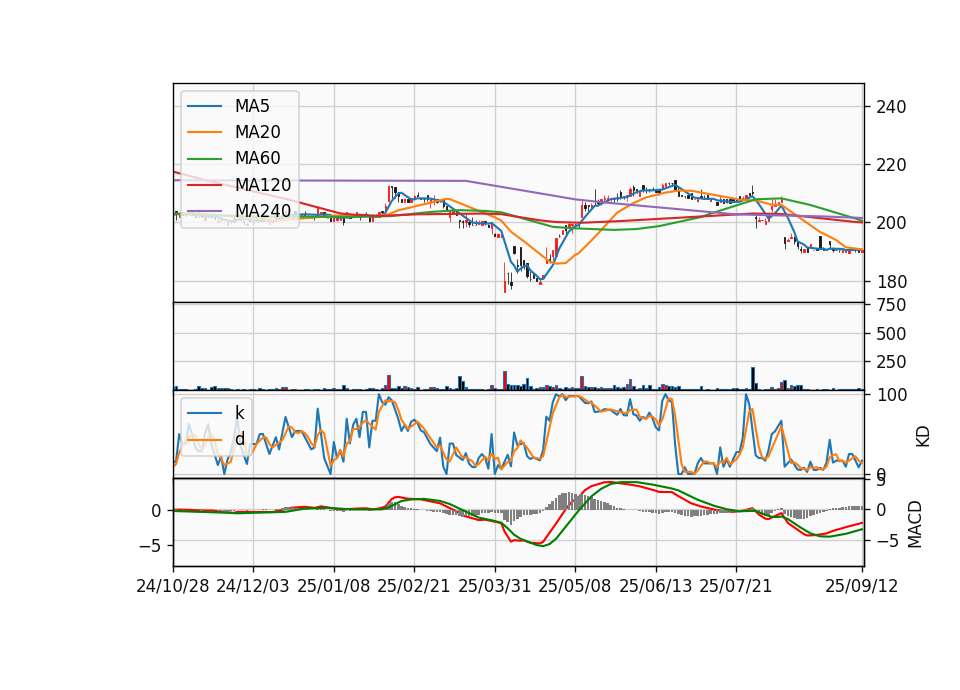Viewport: 960px width, 690px height.
Task: Click the 200 price axis label
Action: [891, 223]
